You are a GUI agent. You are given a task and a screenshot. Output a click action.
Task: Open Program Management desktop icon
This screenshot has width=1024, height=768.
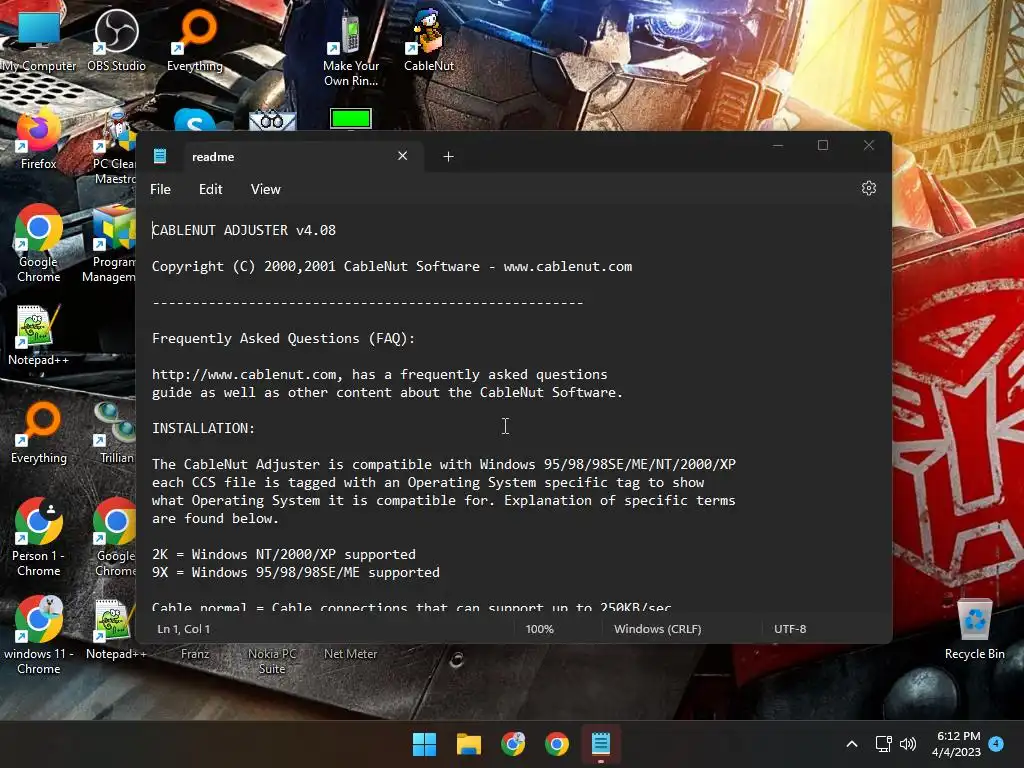[111, 243]
